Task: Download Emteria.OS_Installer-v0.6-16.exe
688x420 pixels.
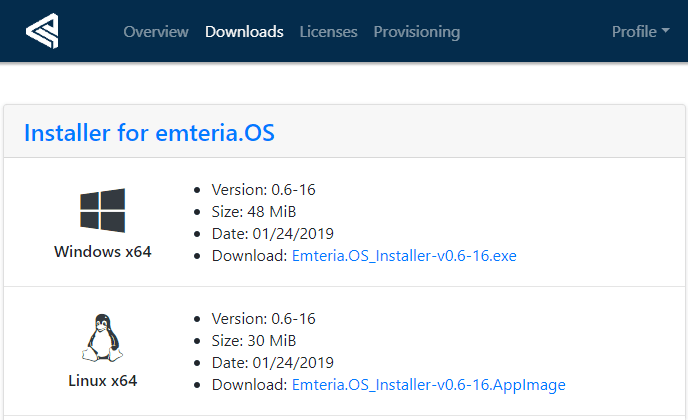Action: 404,255
